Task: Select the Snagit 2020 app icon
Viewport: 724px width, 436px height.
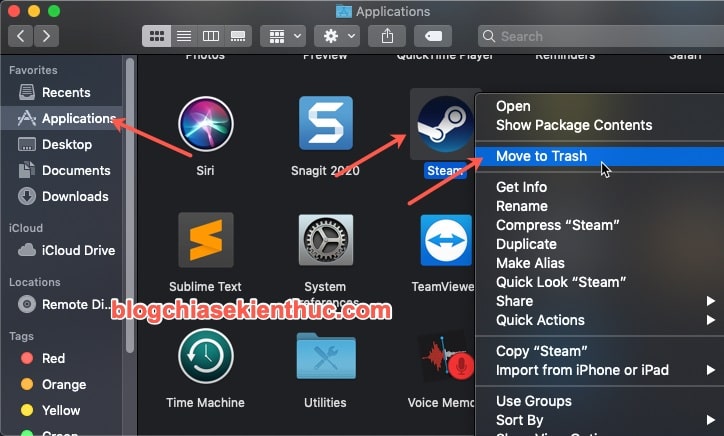Action: 326,123
